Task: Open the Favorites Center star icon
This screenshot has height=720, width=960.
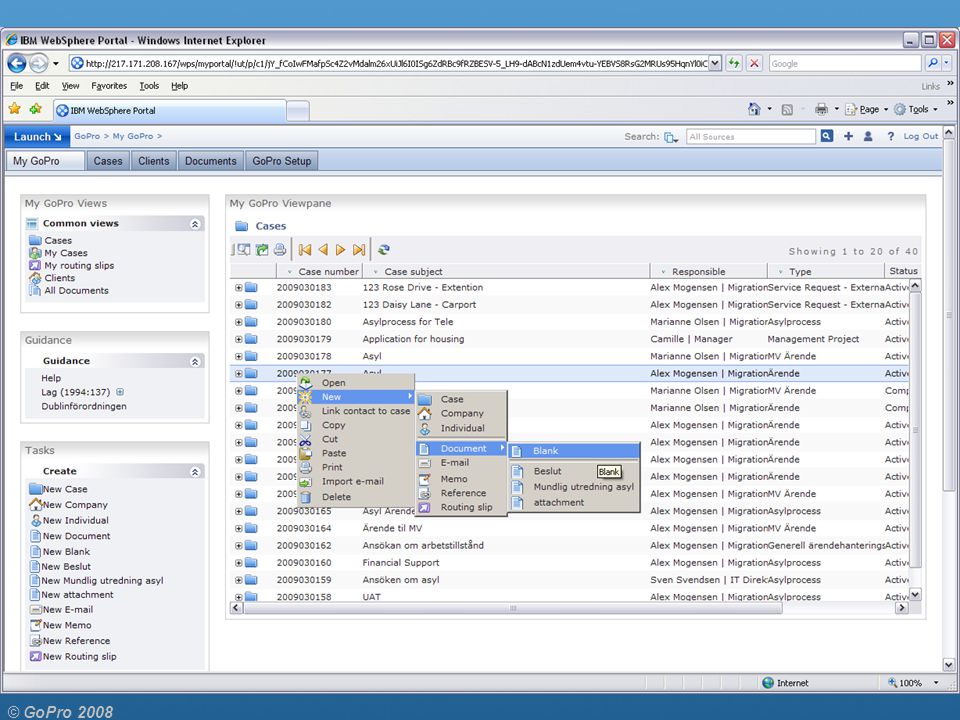Action: (15, 109)
